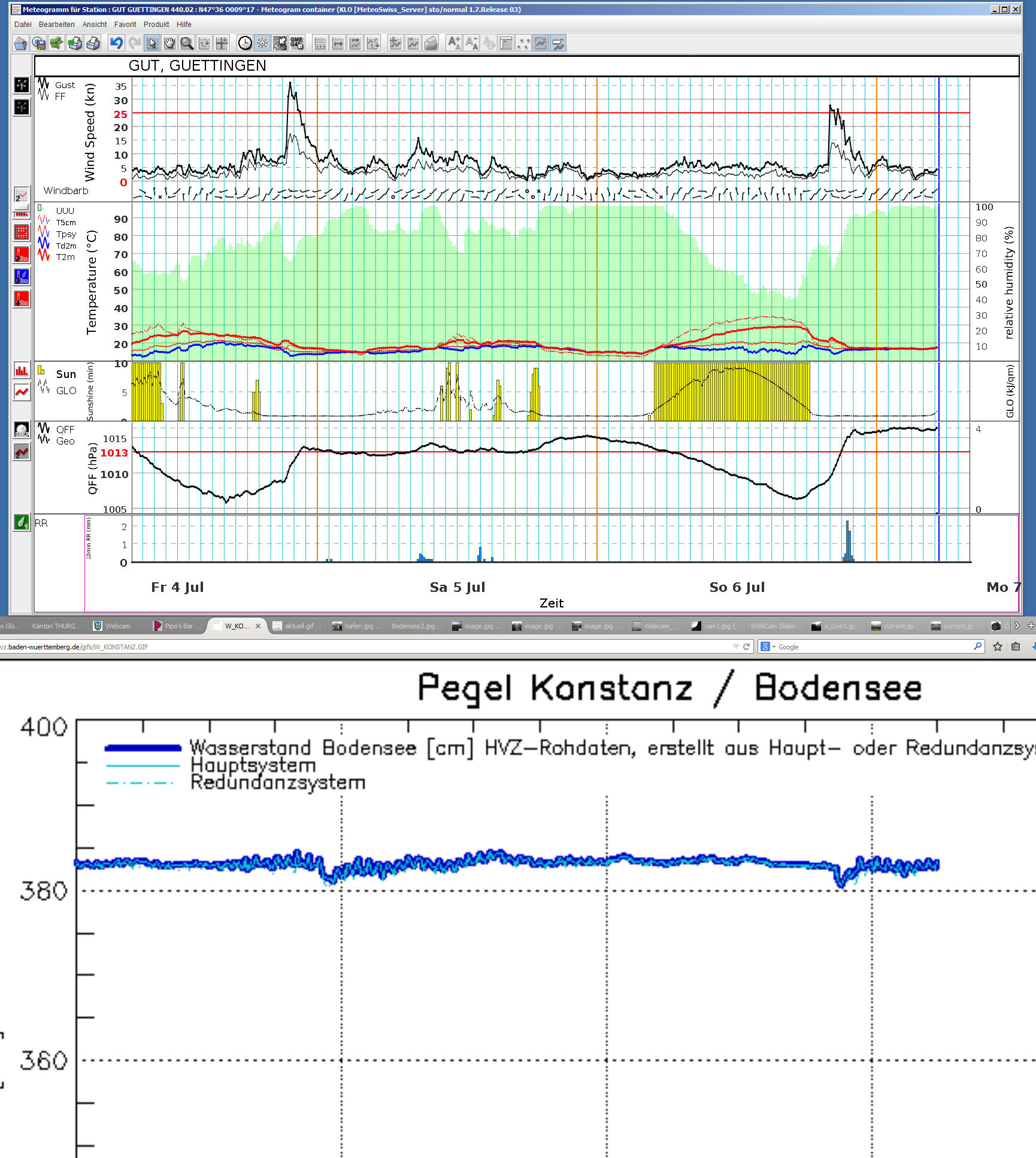The height and width of the screenshot is (1158, 1036).
Task: Click the blue dewpoint 3 sidebar icon
Action: click(x=22, y=276)
